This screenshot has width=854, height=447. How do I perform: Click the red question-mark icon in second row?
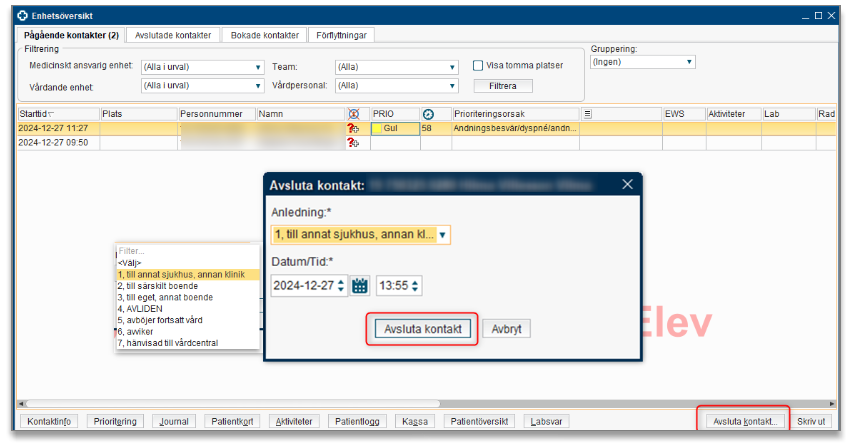click(x=353, y=143)
